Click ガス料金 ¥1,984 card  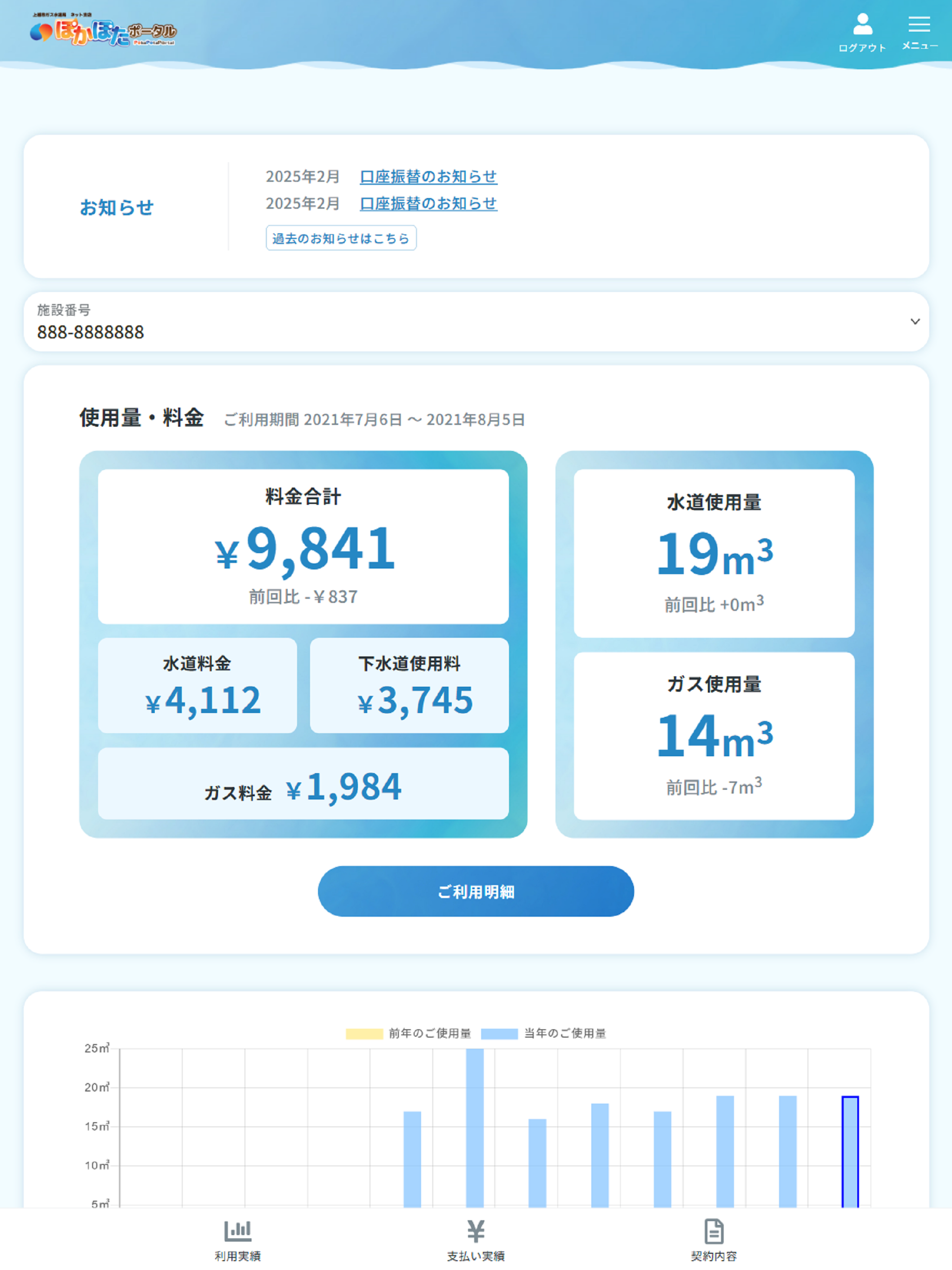pos(303,783)
